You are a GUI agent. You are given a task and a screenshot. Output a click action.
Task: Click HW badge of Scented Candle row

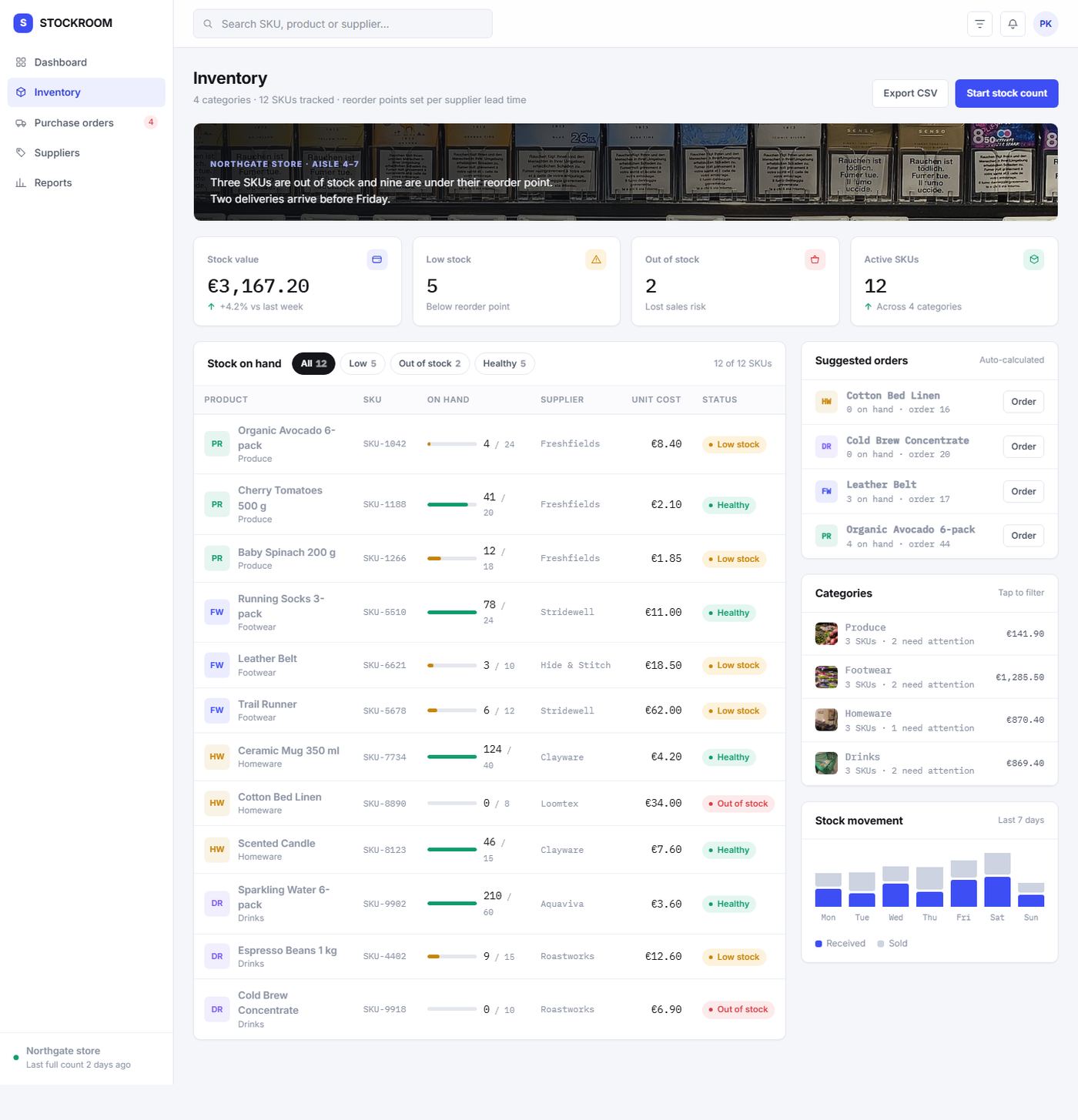coord(217,850)
